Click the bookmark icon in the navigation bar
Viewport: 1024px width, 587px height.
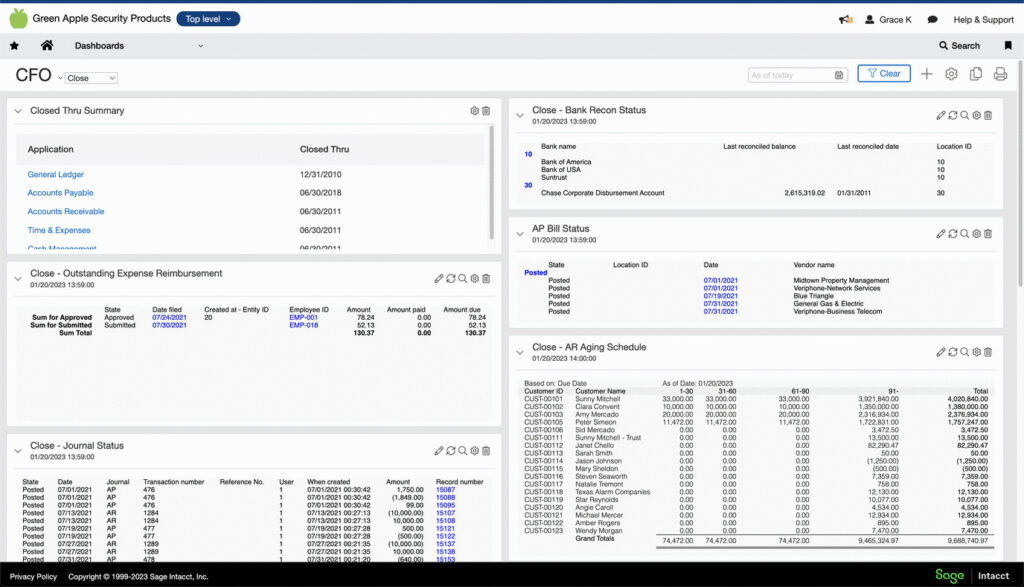1008,46
